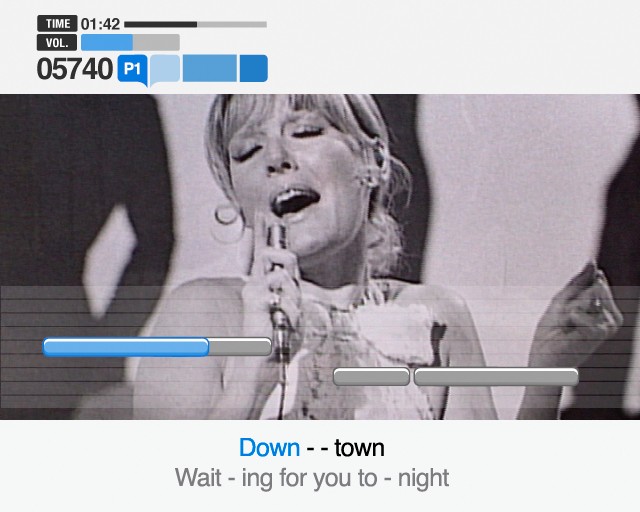Click the VOL. label badge
Image resolution: width=640 pixels, height=512 pixels.
pos(57,42)
